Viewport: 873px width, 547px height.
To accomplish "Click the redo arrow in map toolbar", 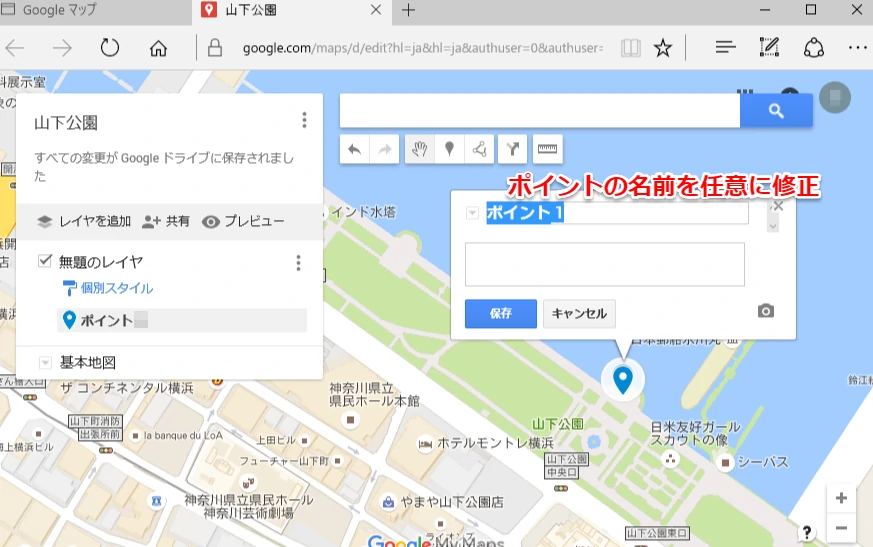I will tap(385, 149).
